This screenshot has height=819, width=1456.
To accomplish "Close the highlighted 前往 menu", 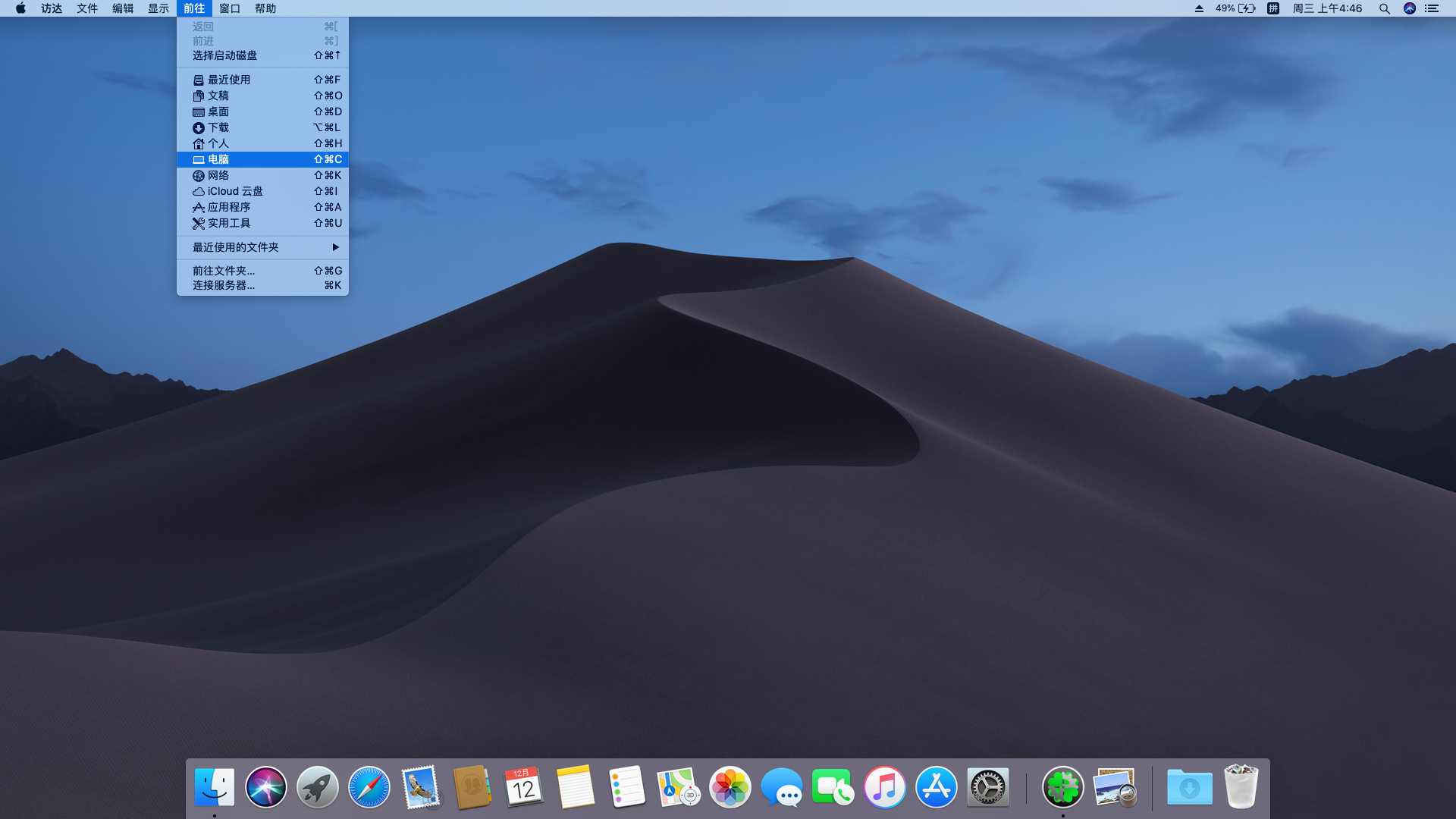I will coord(194,8).
